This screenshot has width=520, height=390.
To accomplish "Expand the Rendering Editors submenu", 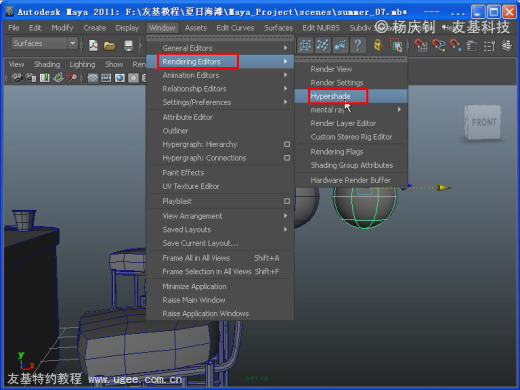I will [220, 61].
